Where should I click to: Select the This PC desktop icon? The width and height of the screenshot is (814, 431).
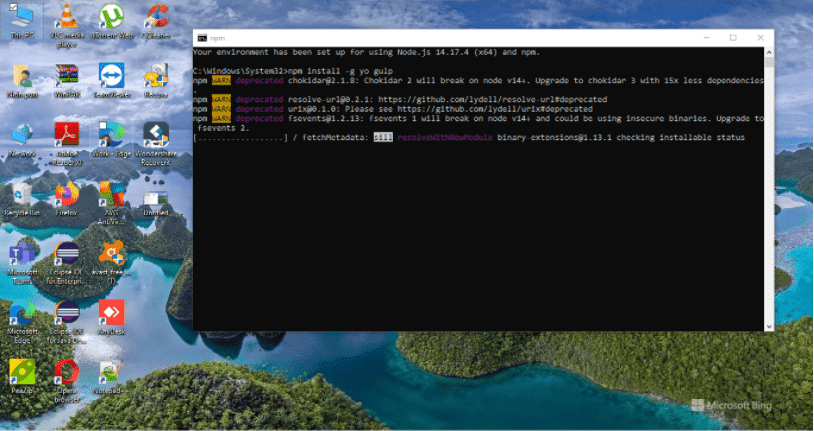pos(22,17)
